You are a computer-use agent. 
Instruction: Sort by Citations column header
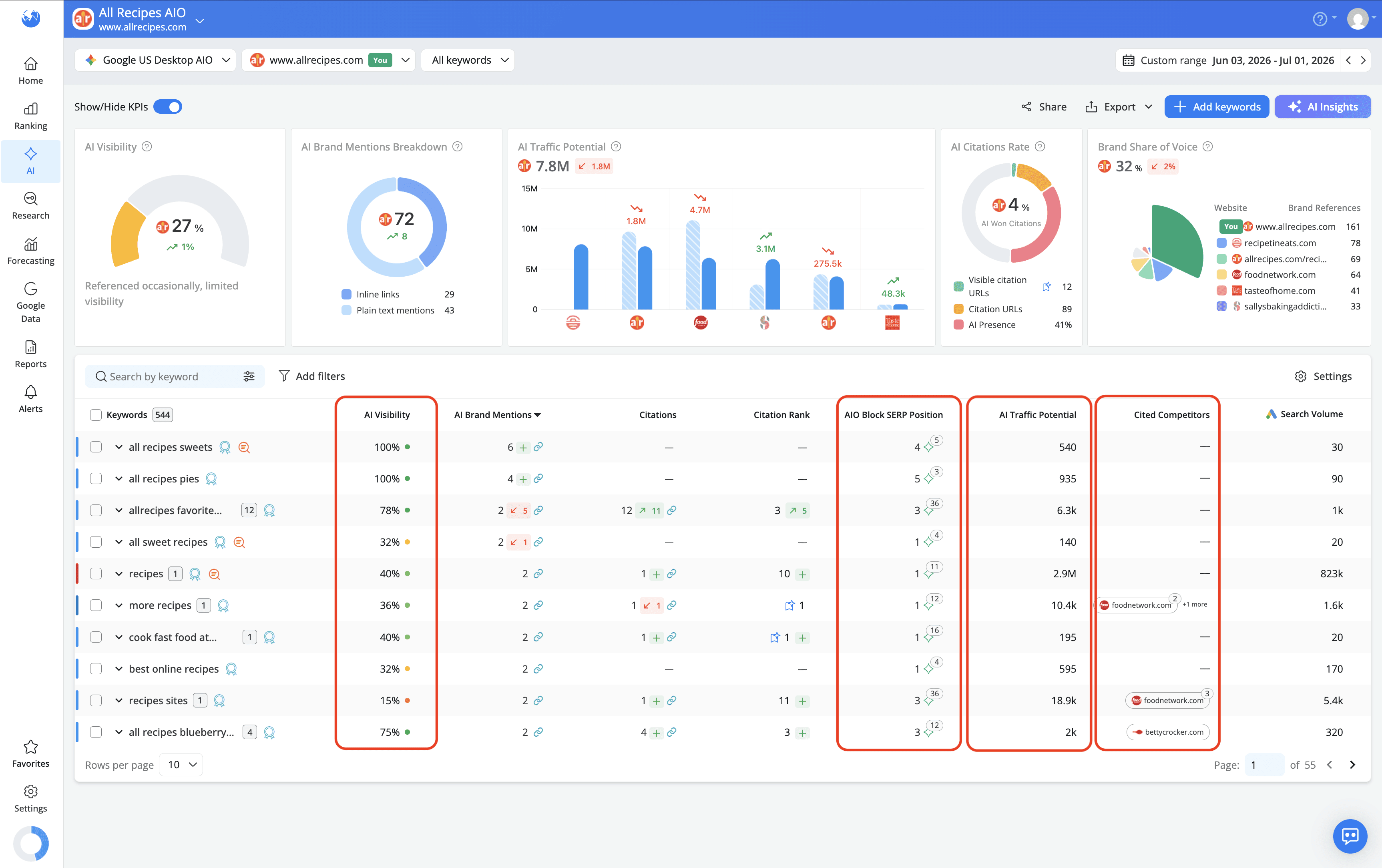click(x=658, y=414)
